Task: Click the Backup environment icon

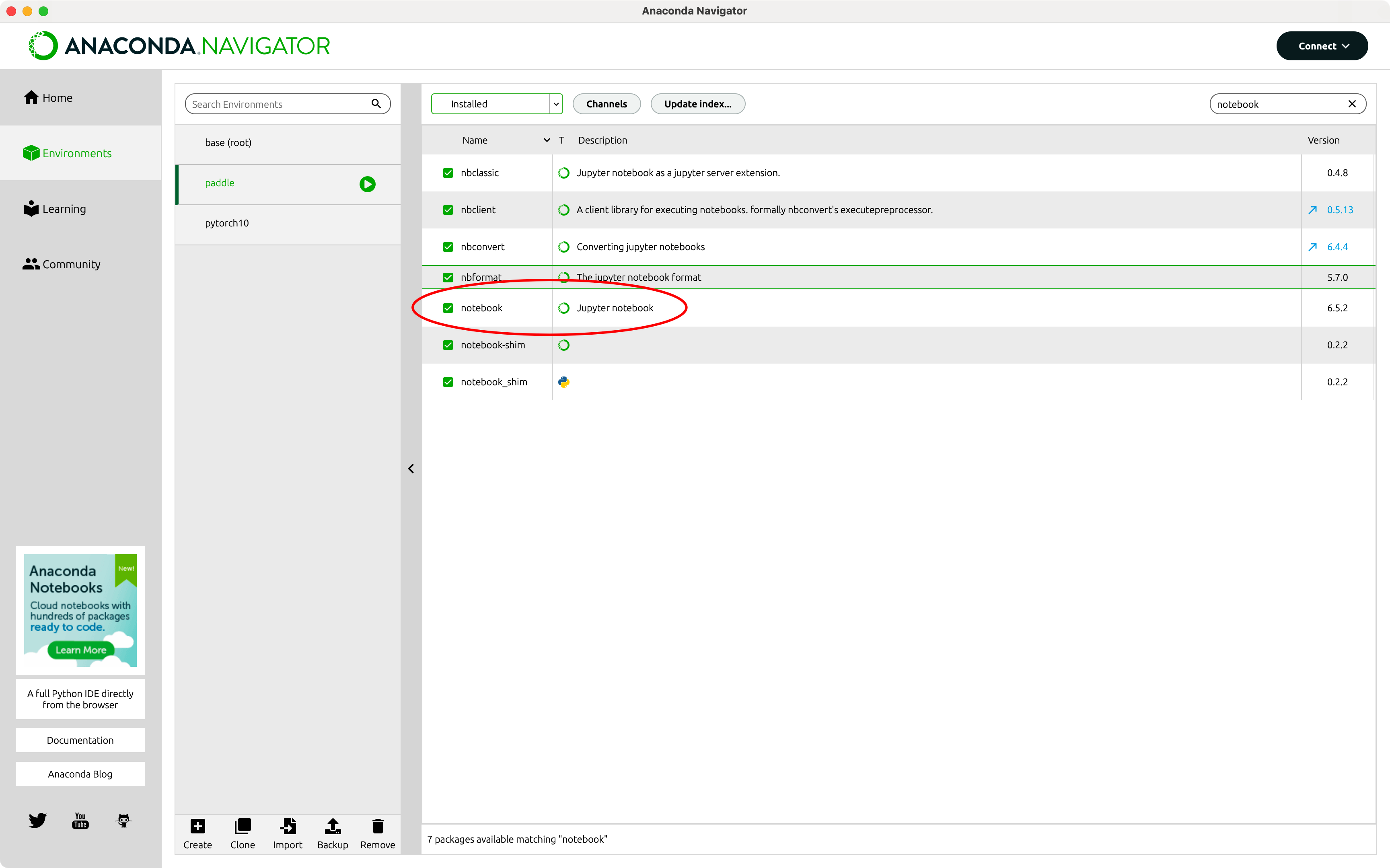Action: click(x=332, y=826)
